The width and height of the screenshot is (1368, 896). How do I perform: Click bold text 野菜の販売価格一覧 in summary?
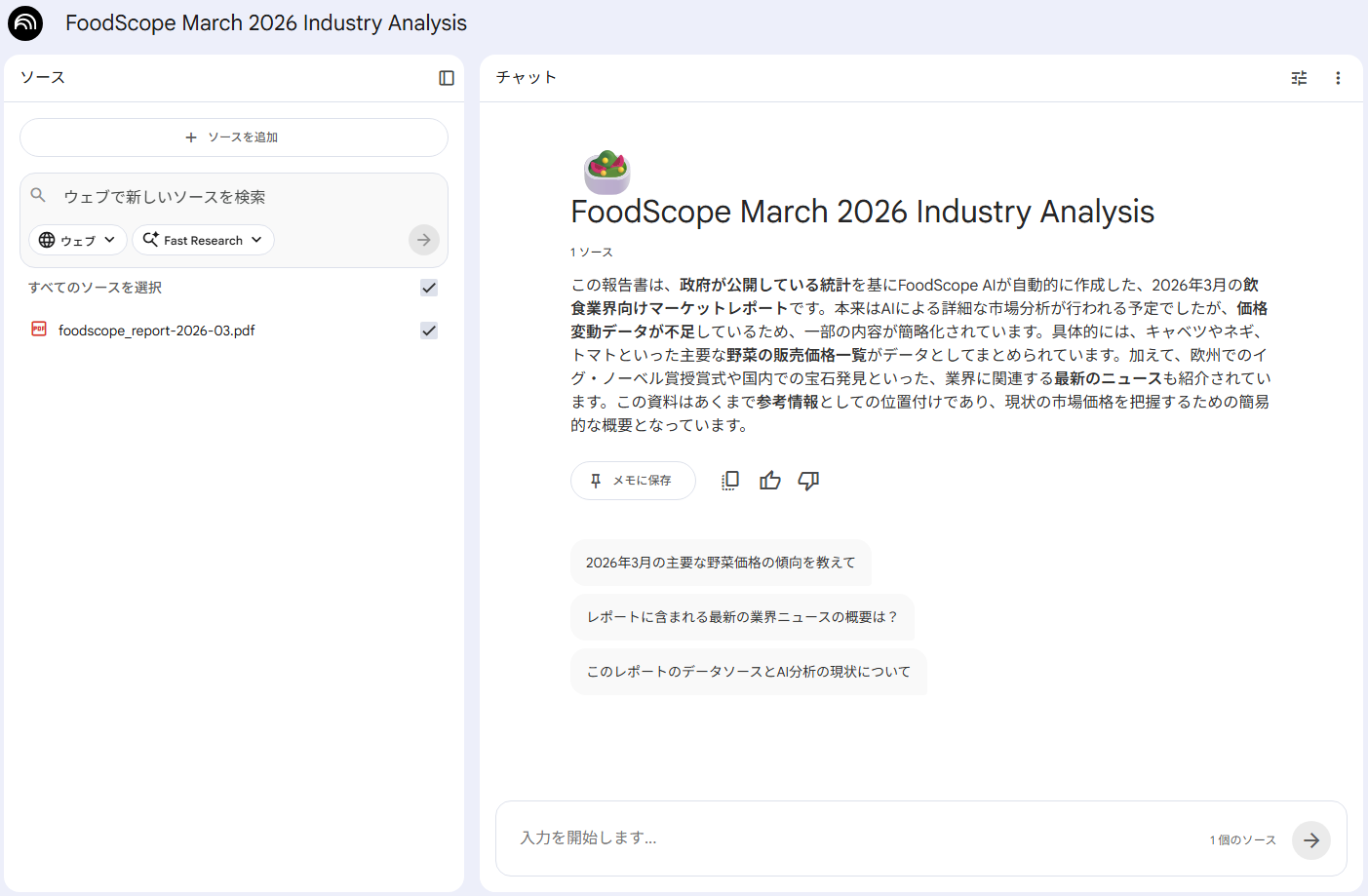coord(797,355)
